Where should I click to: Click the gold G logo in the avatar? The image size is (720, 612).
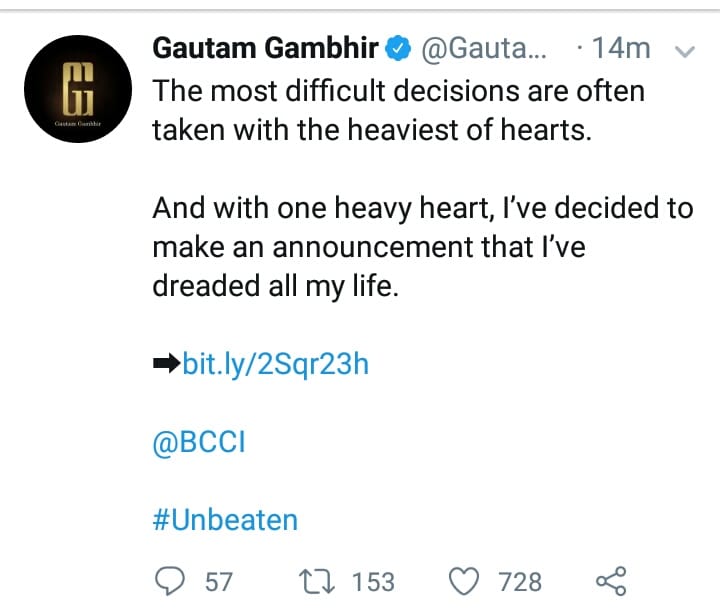pos(78,89)
